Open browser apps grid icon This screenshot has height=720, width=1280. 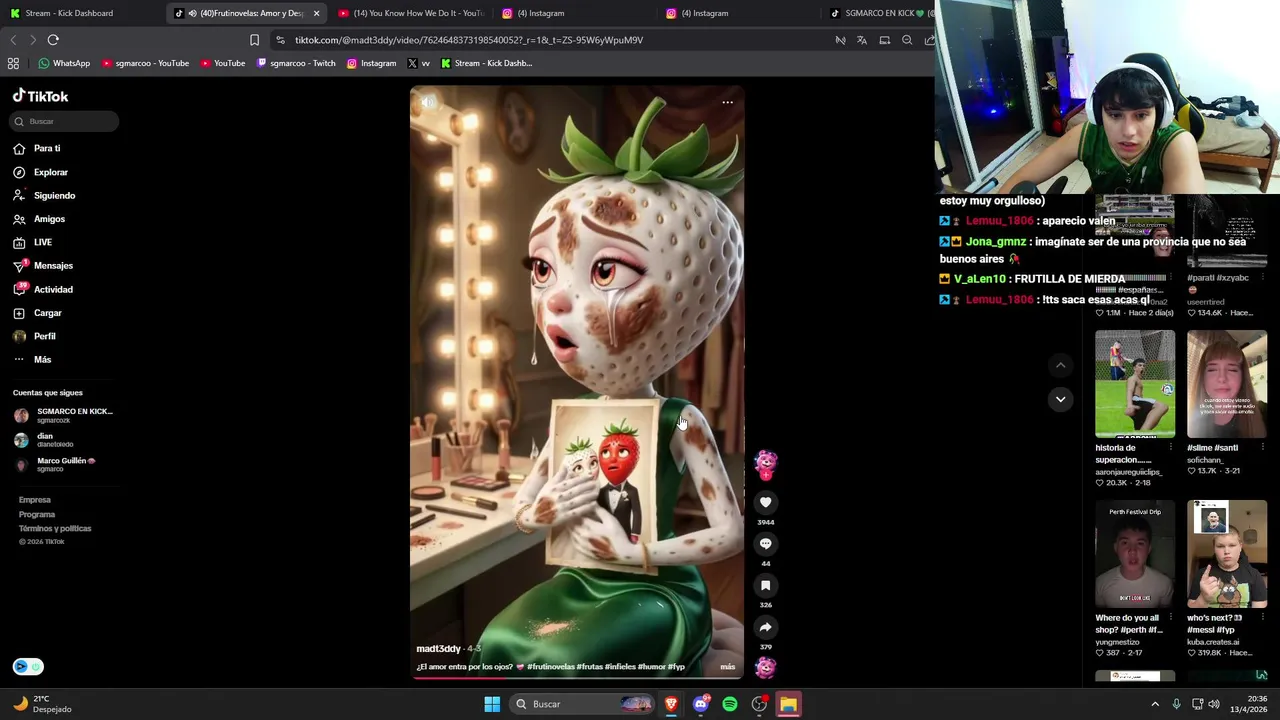coord(13,63)
